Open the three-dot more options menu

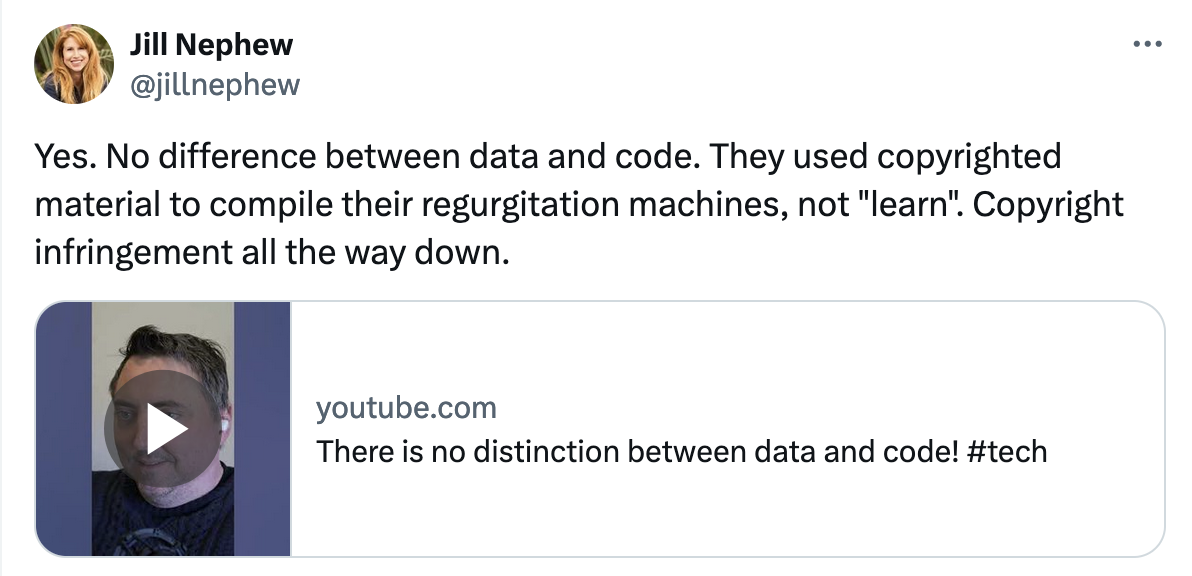(x=1145, y=45)
